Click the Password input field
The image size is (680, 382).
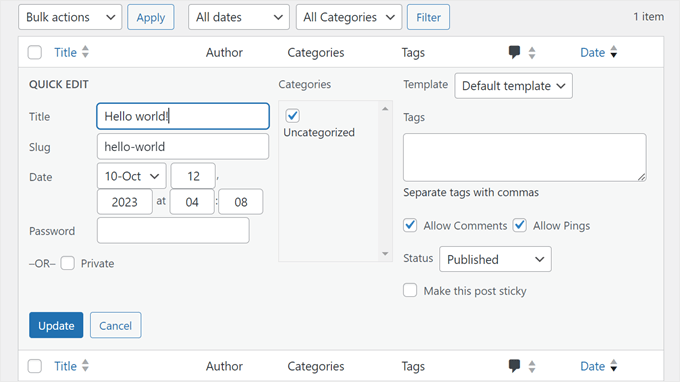pyautogui.click(x=173, y=230)
